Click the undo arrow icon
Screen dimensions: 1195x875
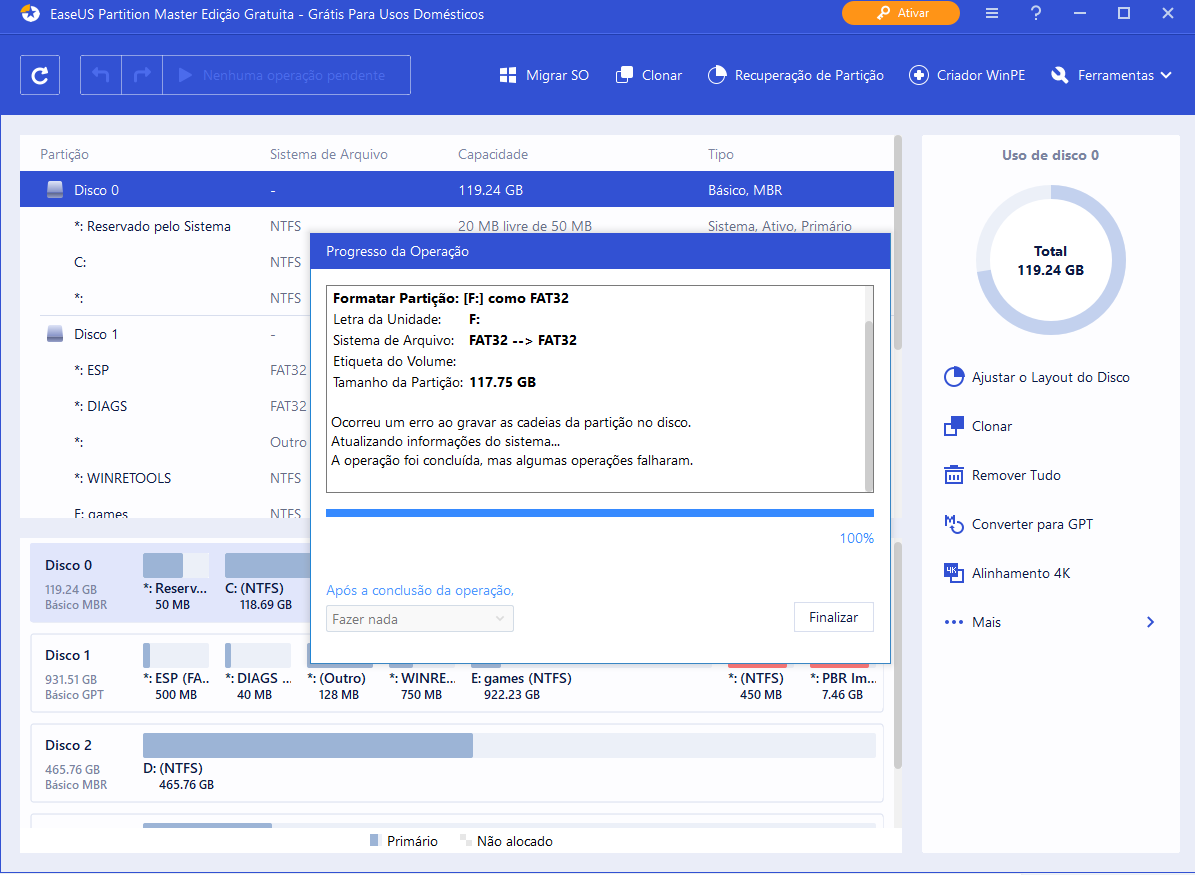coord(101,75)
